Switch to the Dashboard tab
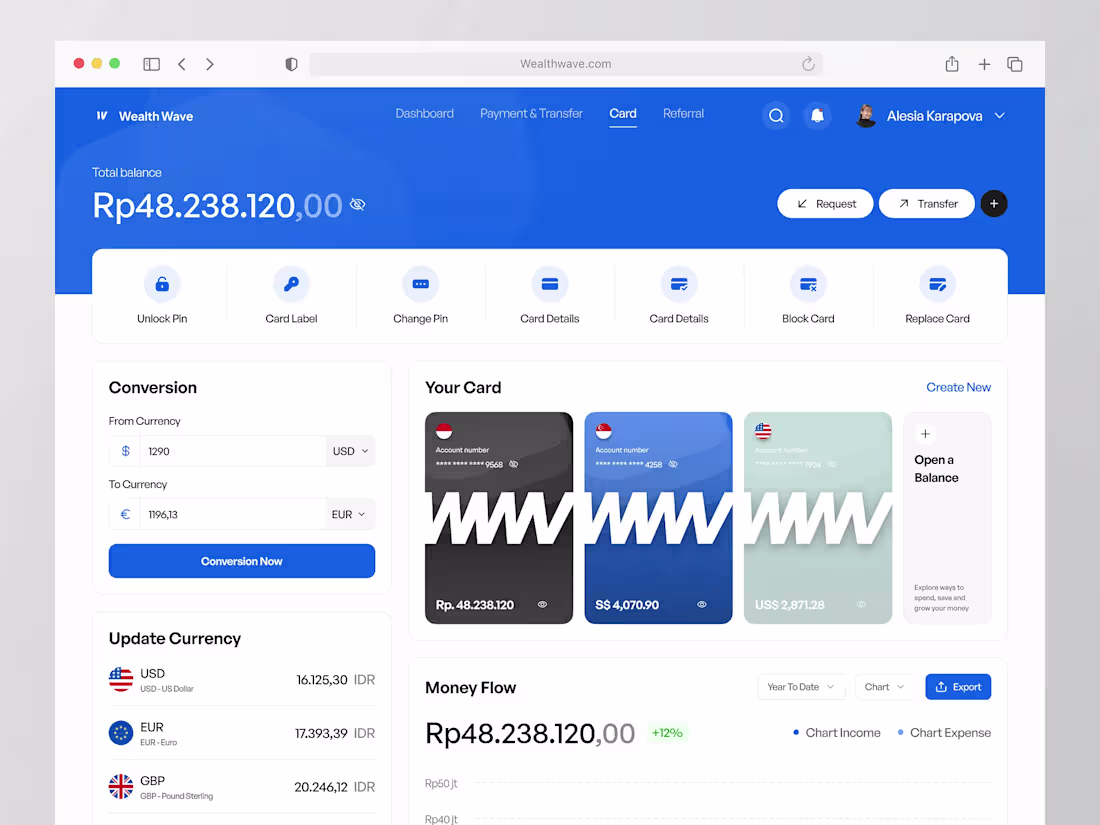 coord(424,114)
